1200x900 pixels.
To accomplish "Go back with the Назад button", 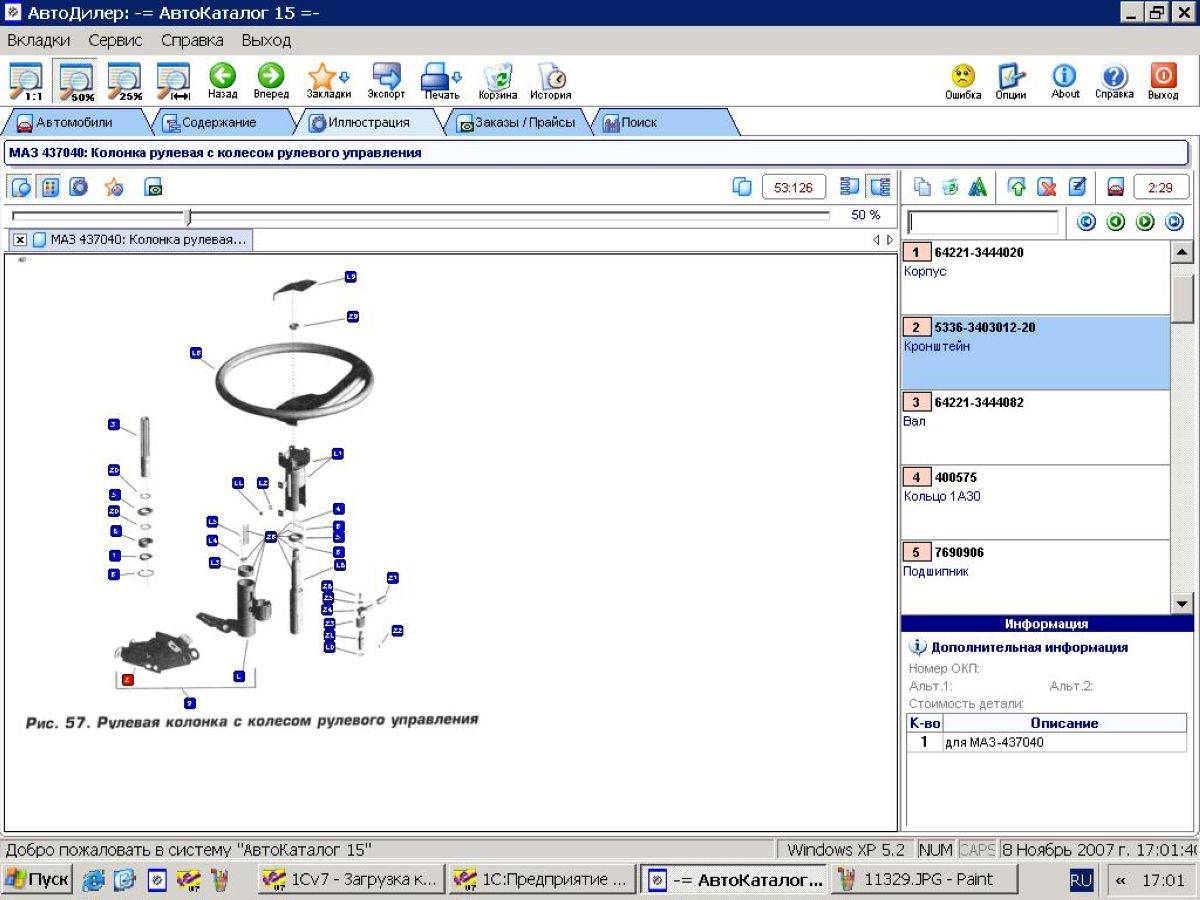I will click(x=222, y=82).
